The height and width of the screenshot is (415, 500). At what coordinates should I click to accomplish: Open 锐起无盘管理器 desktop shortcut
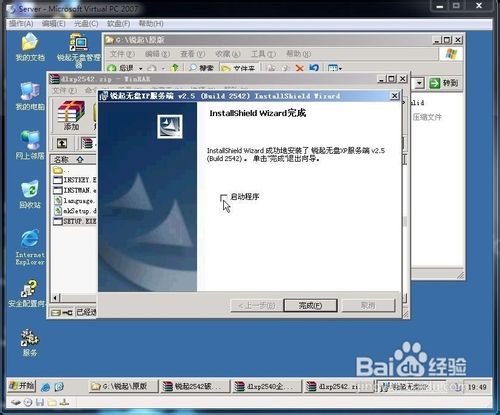pyautogui.click(x=79, y=50)
